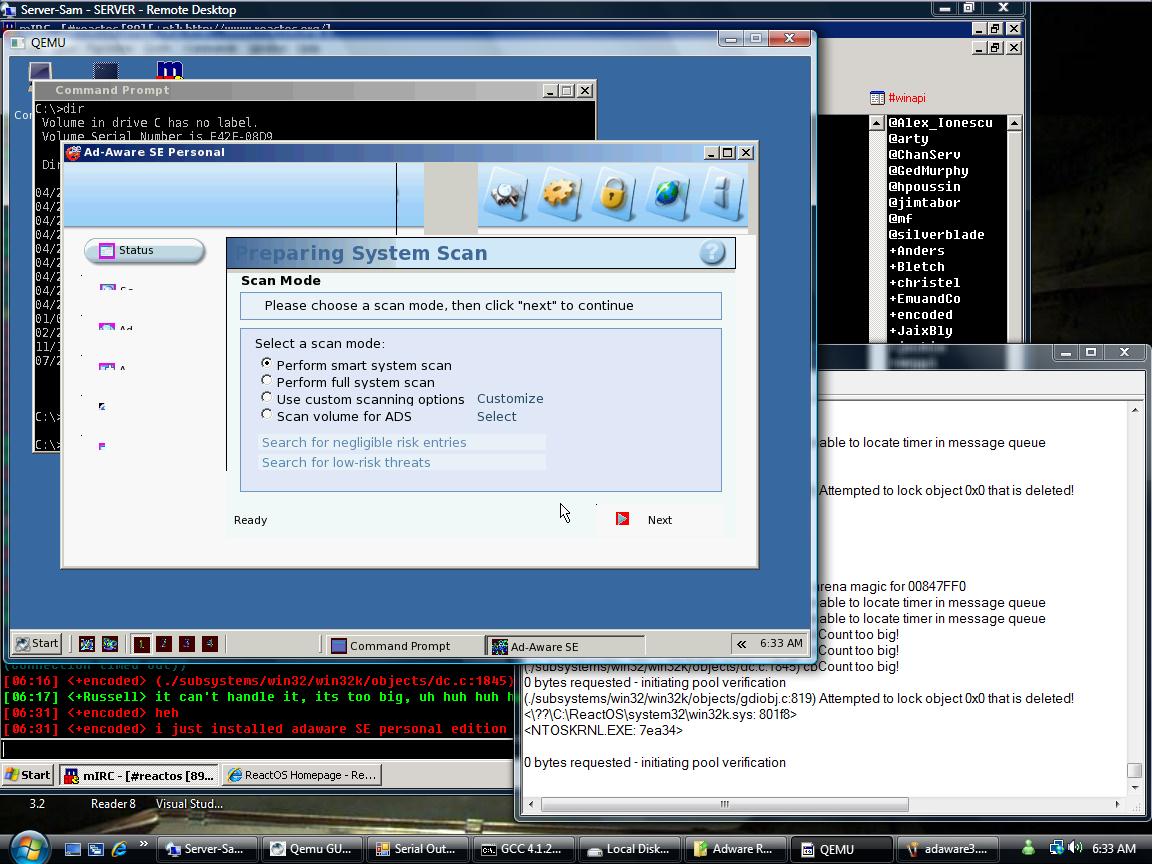Image resolution: width=1152 pixels, height=864 pixels.
Task: Click the Customize link
Action: pos(510,399)
